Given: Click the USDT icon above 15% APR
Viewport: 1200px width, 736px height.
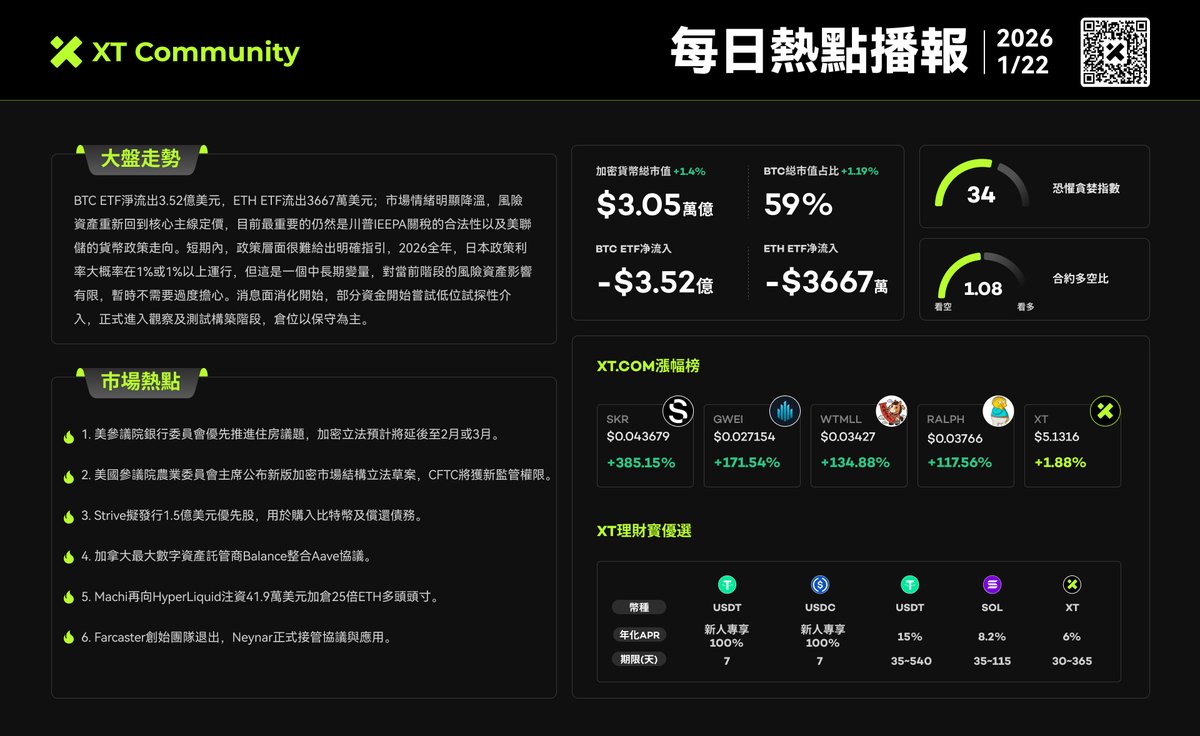Looking at the screenshot, I should pos(909,584).
